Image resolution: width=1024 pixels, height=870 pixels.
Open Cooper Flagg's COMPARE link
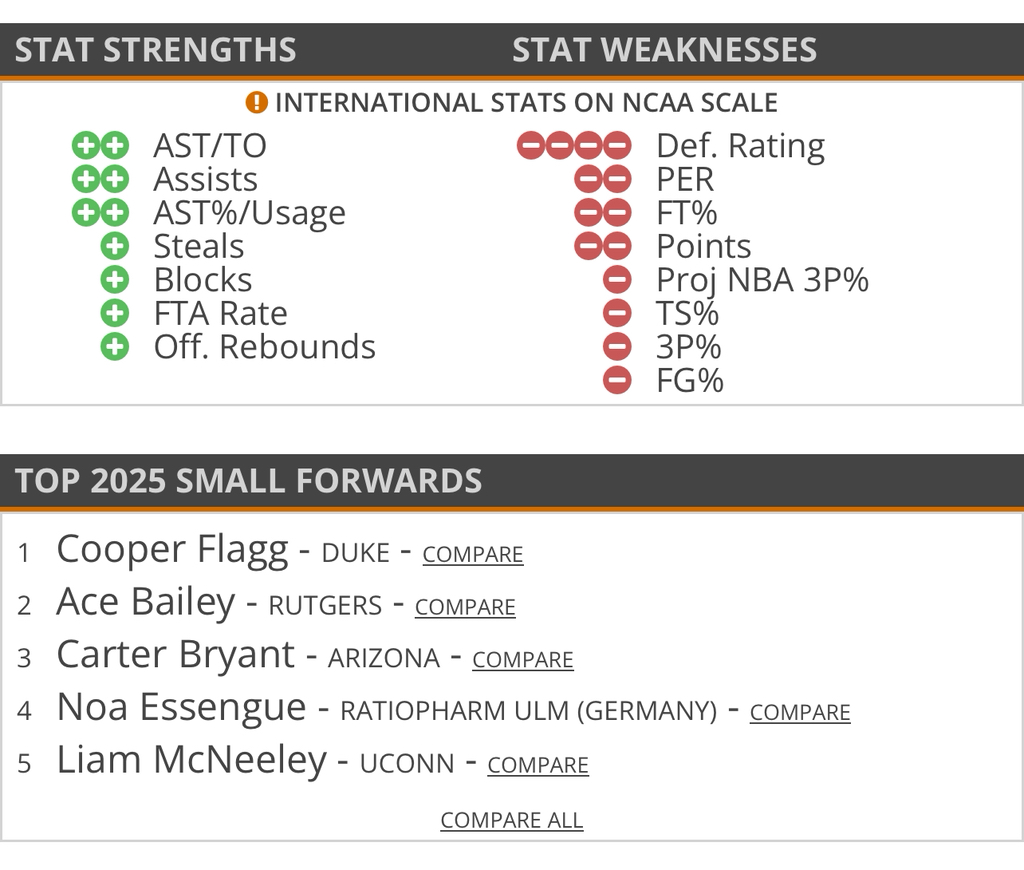coord(473,554)
